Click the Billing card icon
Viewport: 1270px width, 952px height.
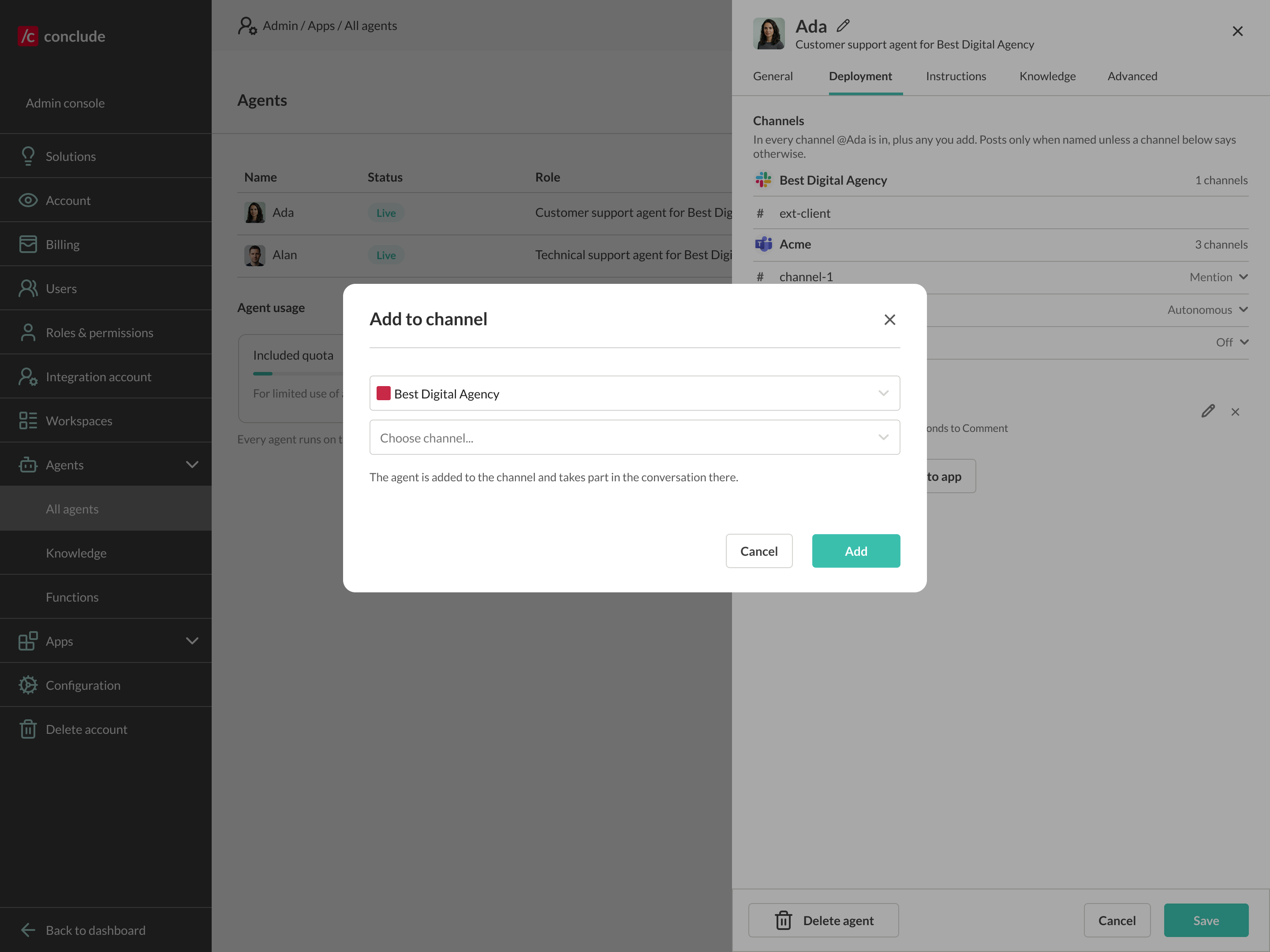coord(27,245)
